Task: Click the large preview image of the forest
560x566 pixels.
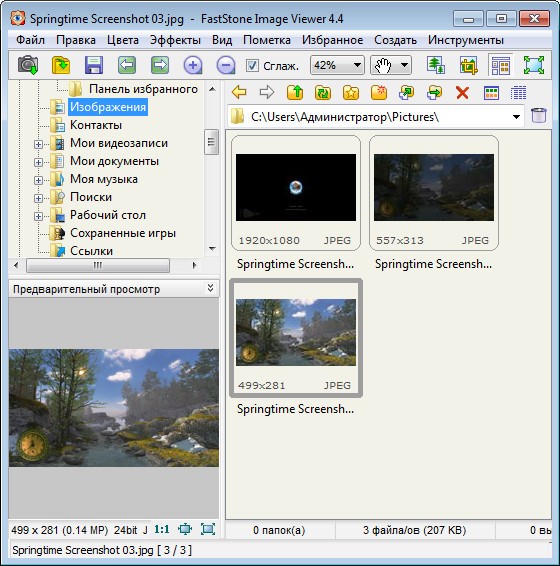Action: [114, 408]
